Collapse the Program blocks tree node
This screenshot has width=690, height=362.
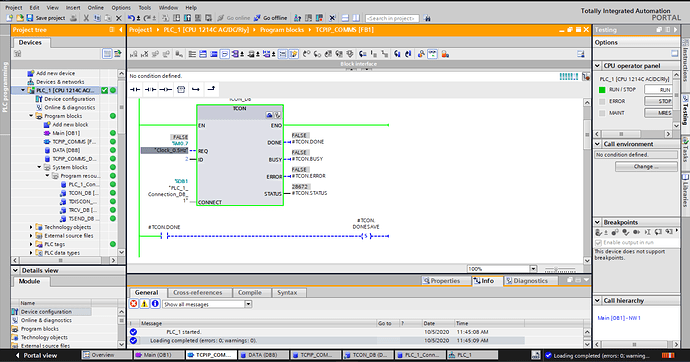[31, 116]
